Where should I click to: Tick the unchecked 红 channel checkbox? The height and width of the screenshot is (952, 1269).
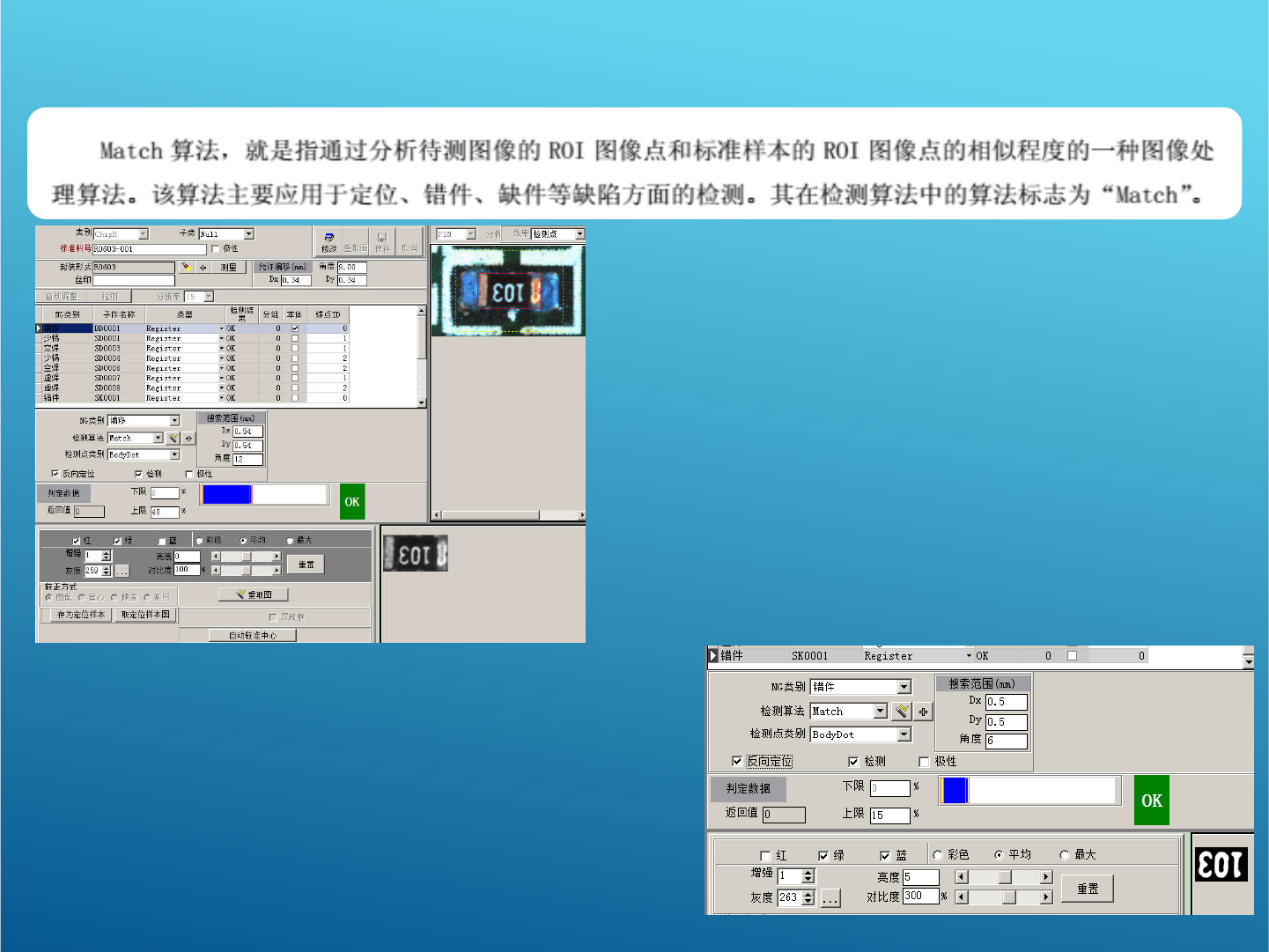coord(765,855)
